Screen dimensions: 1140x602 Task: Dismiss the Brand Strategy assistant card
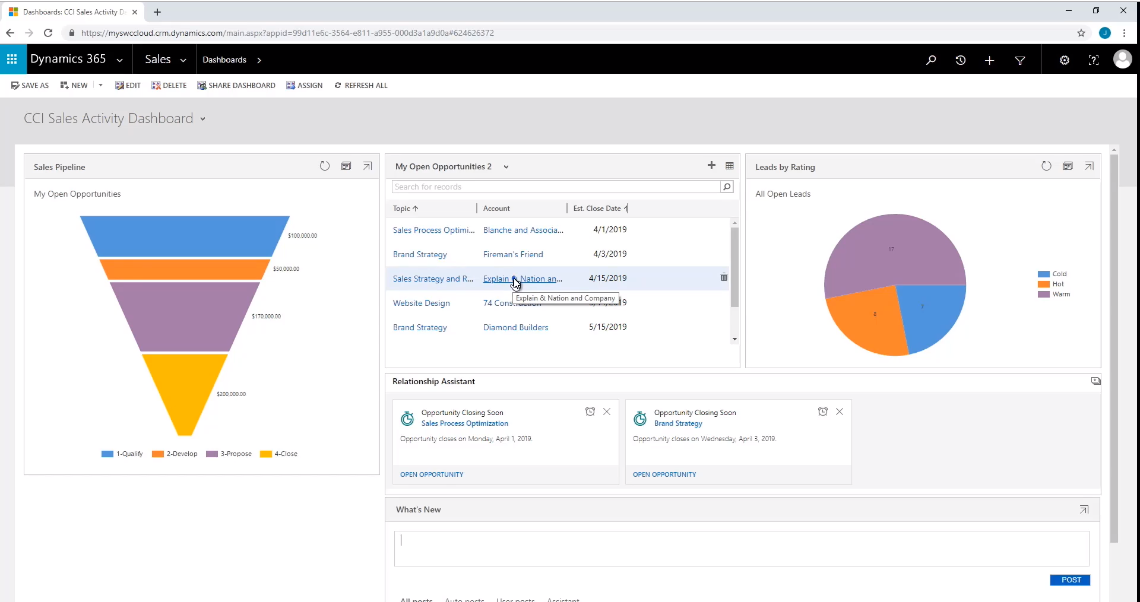pyautogui.click(x=839, y=412)
